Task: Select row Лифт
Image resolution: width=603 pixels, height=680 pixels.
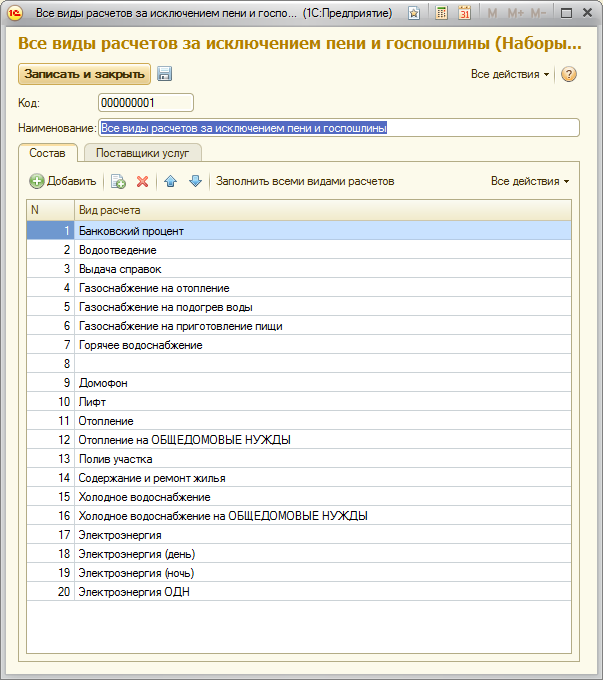Action: tap(299, 402)
